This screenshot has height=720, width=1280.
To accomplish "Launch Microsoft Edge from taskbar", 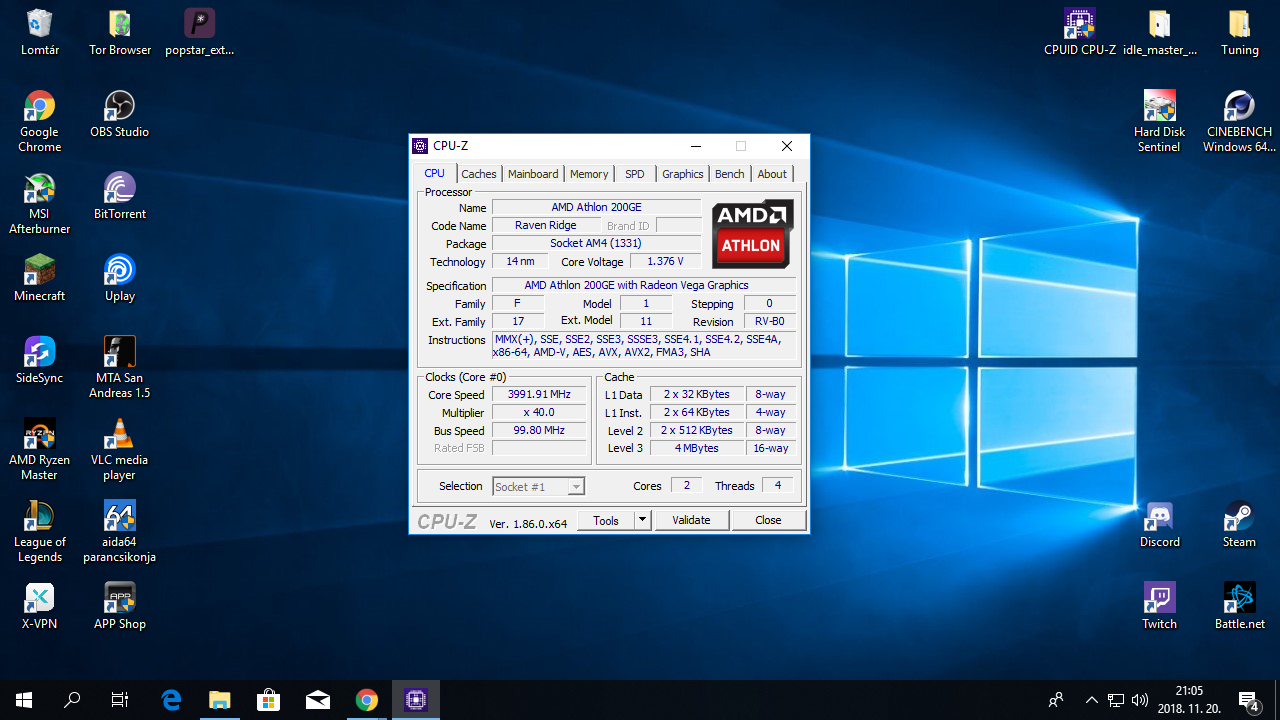I will [172, 700].
